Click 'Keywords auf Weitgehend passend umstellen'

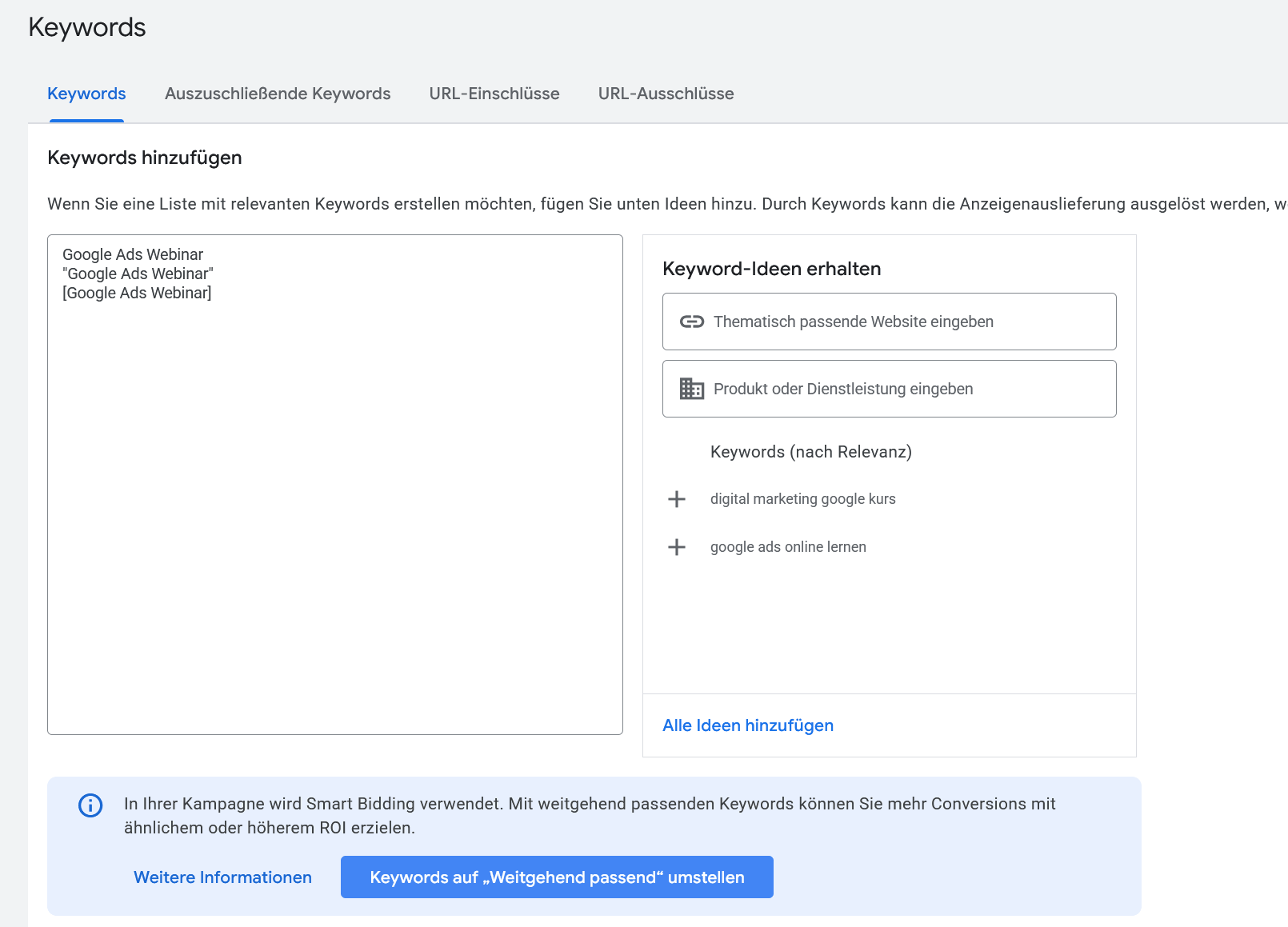(557, 877)
